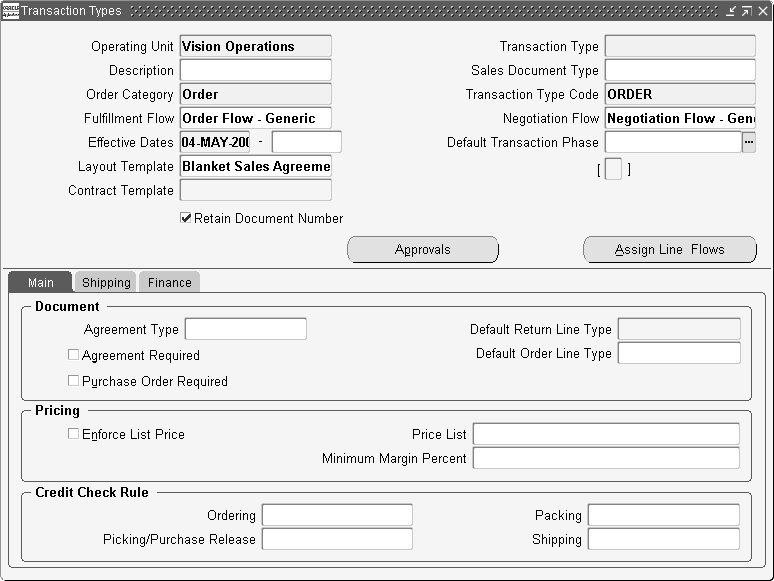Click the Contract Template field
Image resolution: width=774 pixels, height=581 pixels.
256,190
